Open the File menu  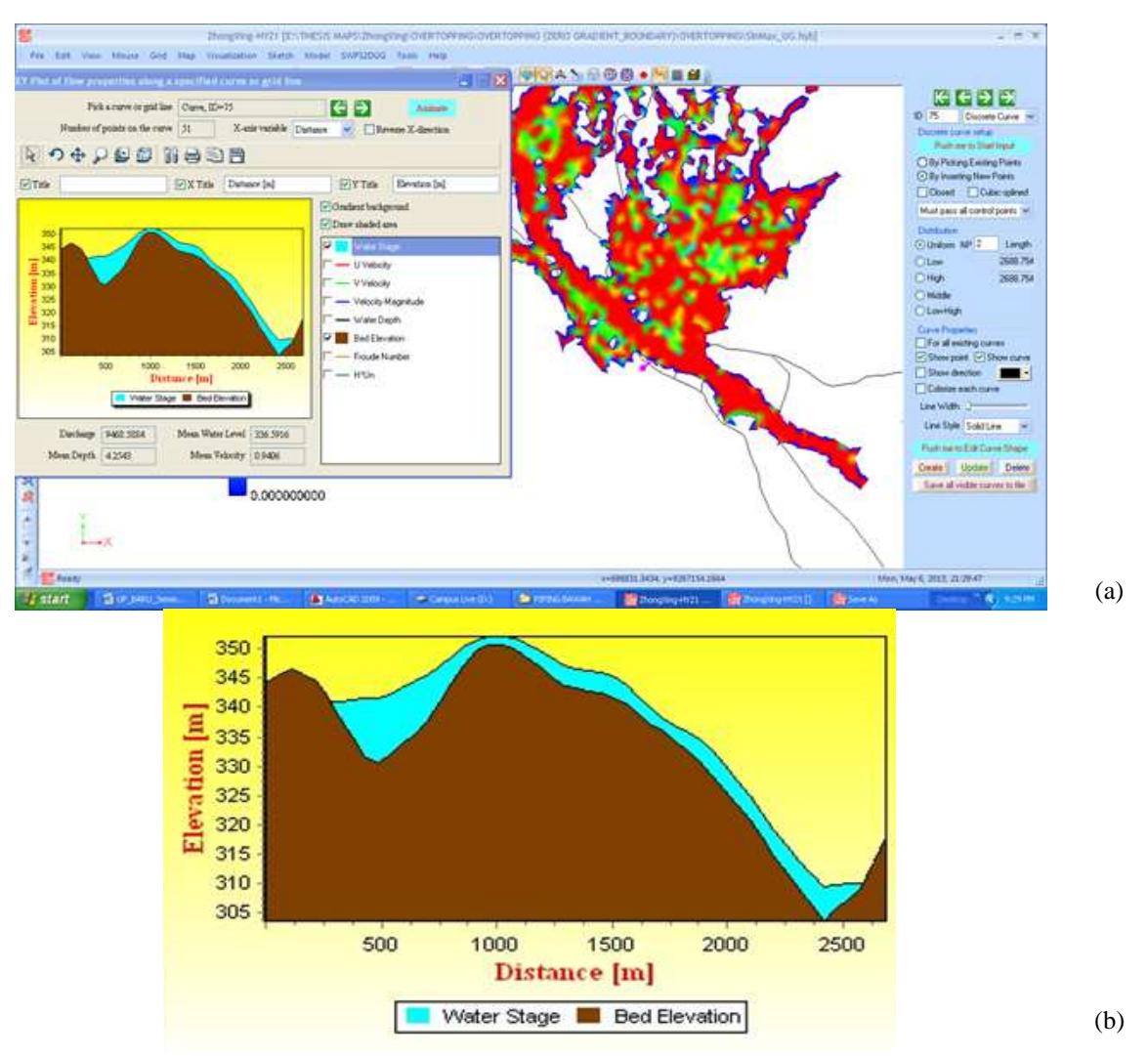36,56
